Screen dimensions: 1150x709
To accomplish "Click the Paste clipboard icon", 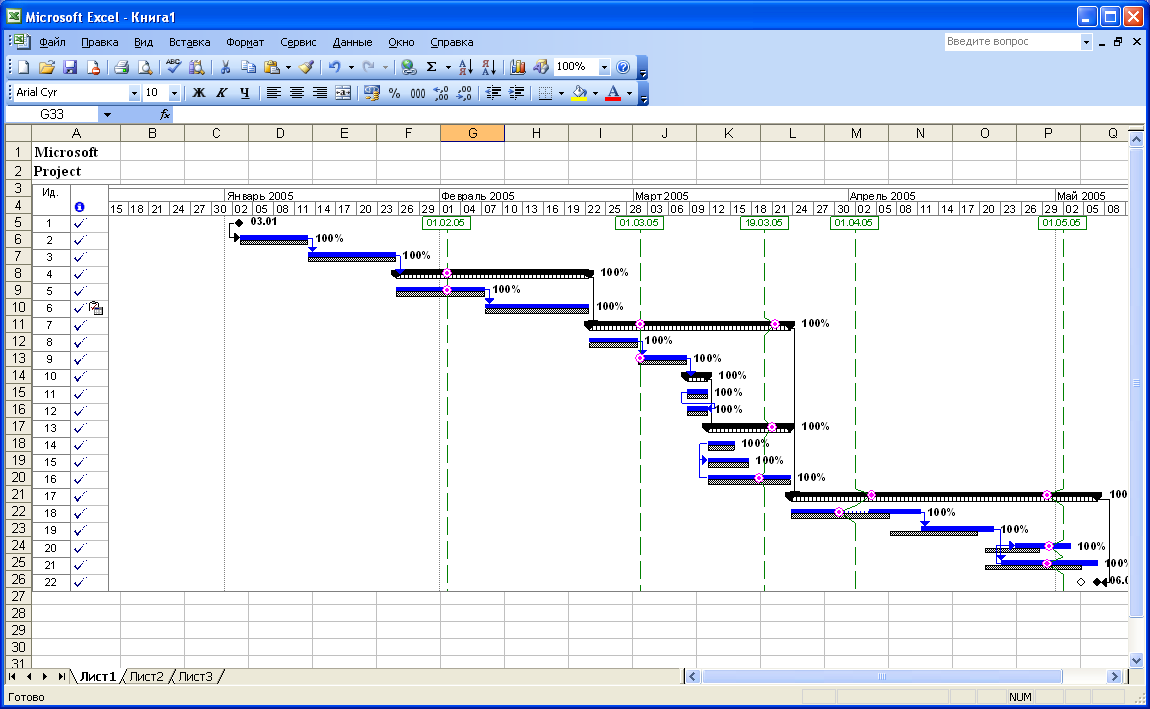I will pyautogui.click(x=272, y=67).
